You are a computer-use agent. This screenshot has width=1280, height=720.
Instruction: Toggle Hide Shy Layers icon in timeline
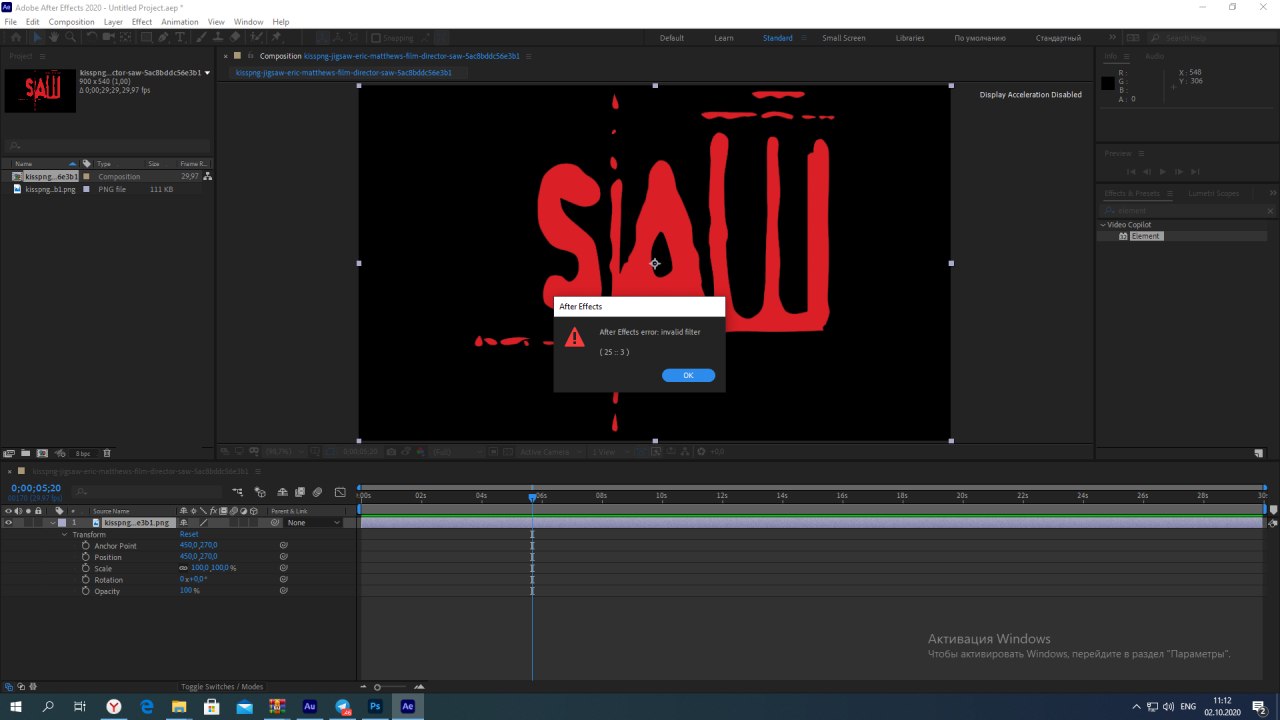[283, 492]
